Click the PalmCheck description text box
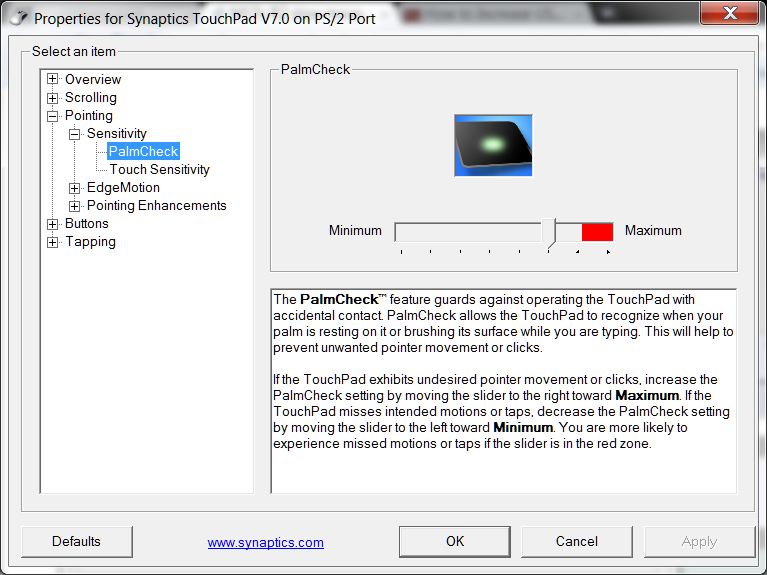Screen dimensions: 767x575 (504, 391)
